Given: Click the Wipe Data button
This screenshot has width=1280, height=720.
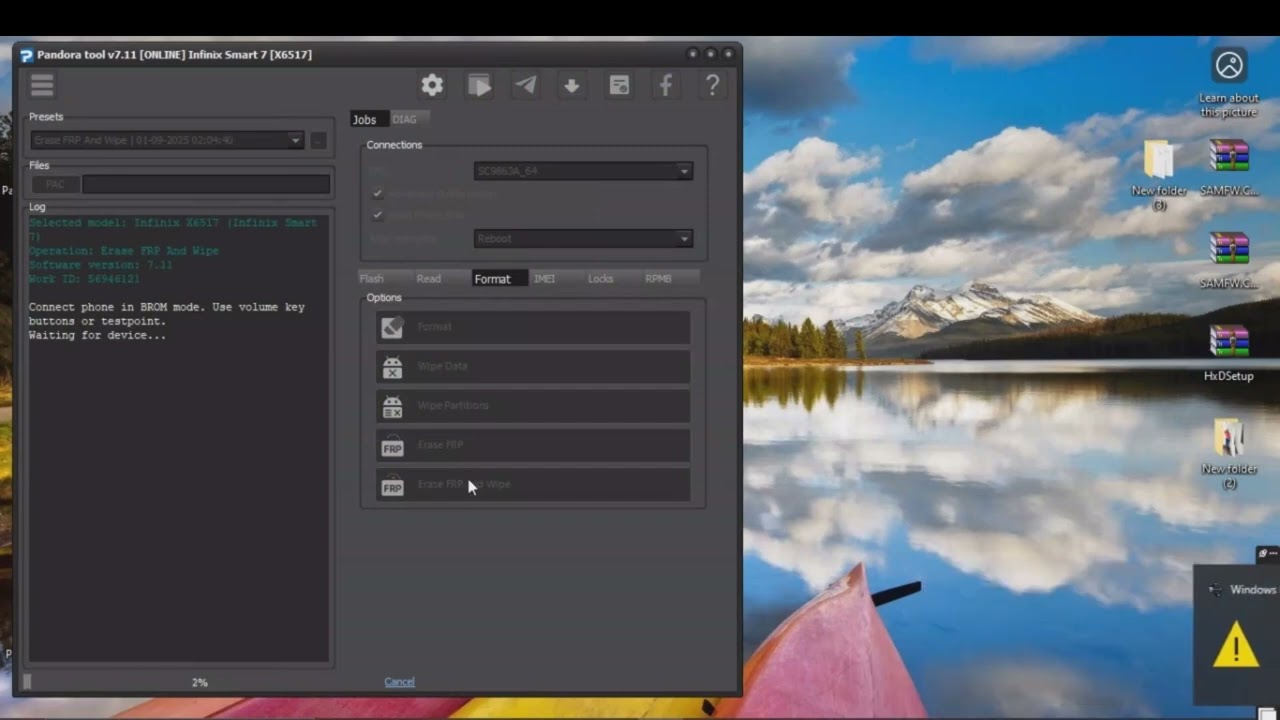Looking at the screenshot, I should tap(533, 367).
